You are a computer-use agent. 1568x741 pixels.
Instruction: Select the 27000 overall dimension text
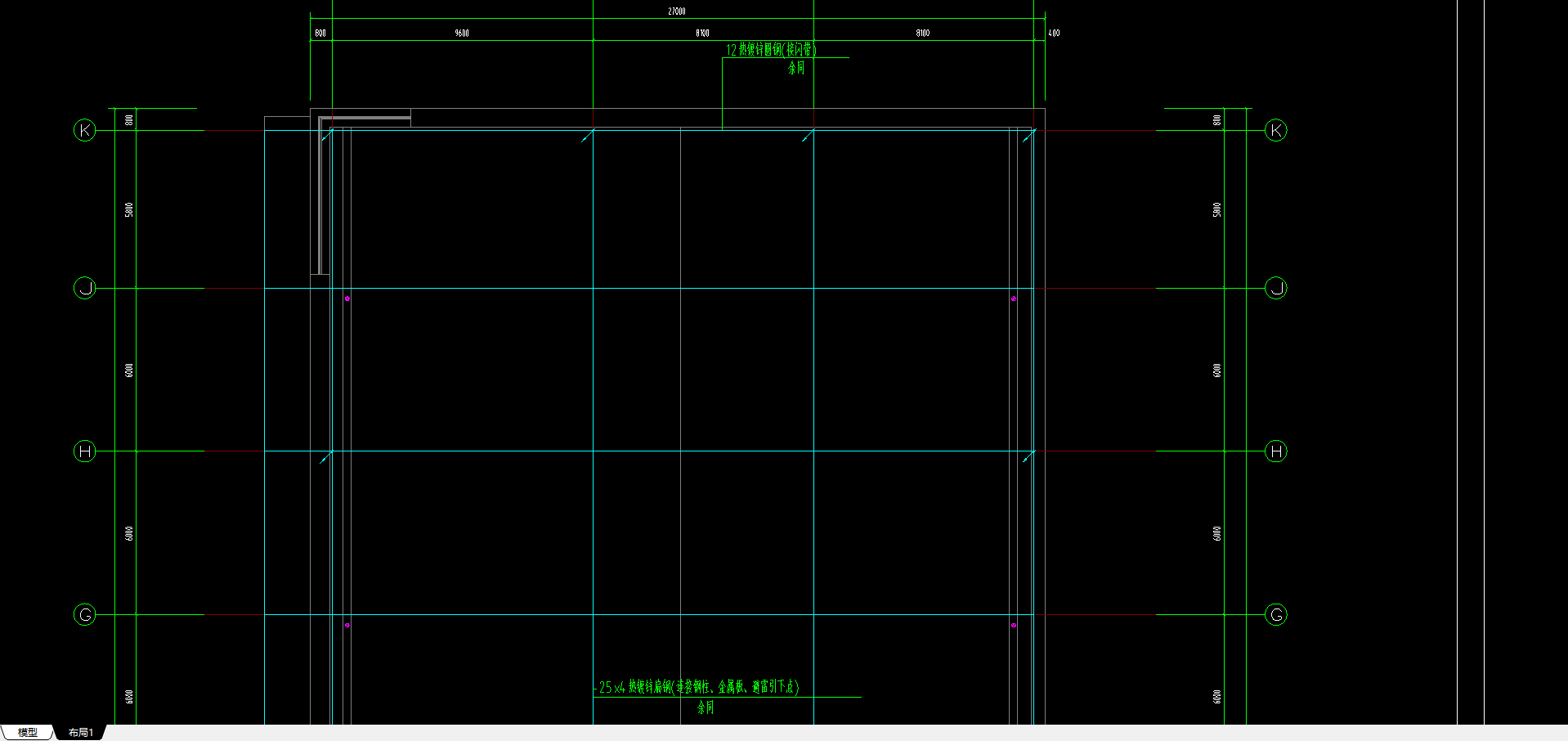677,11
